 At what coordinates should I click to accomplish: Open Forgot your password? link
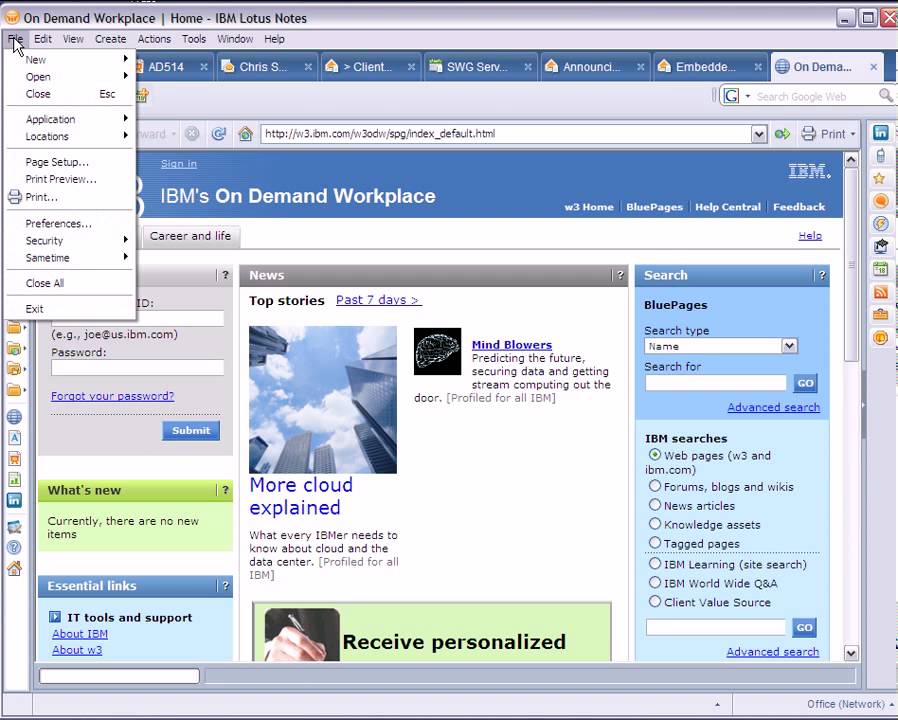tap(112, 396)
